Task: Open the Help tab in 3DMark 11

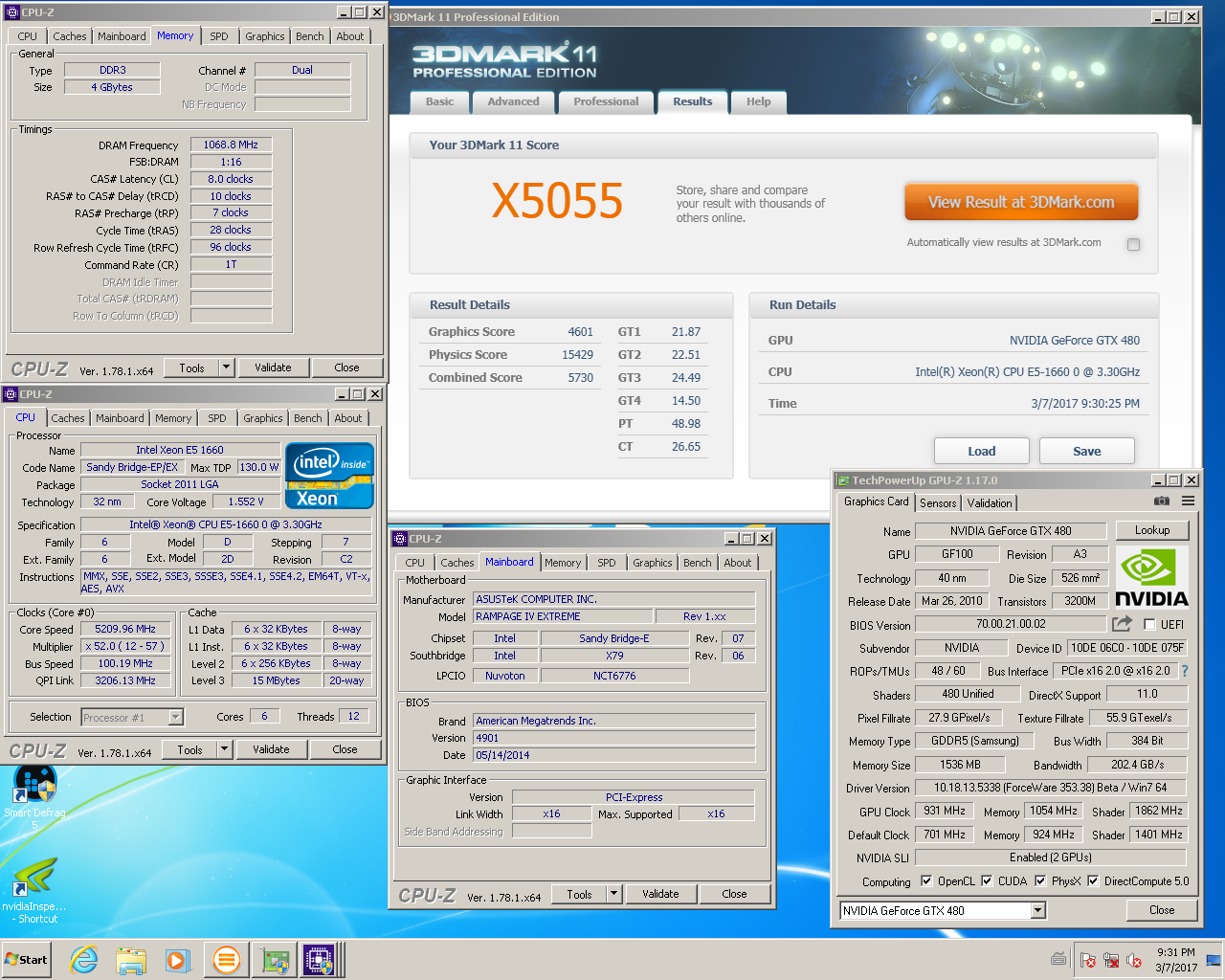Action: click(x=759, y=101)
